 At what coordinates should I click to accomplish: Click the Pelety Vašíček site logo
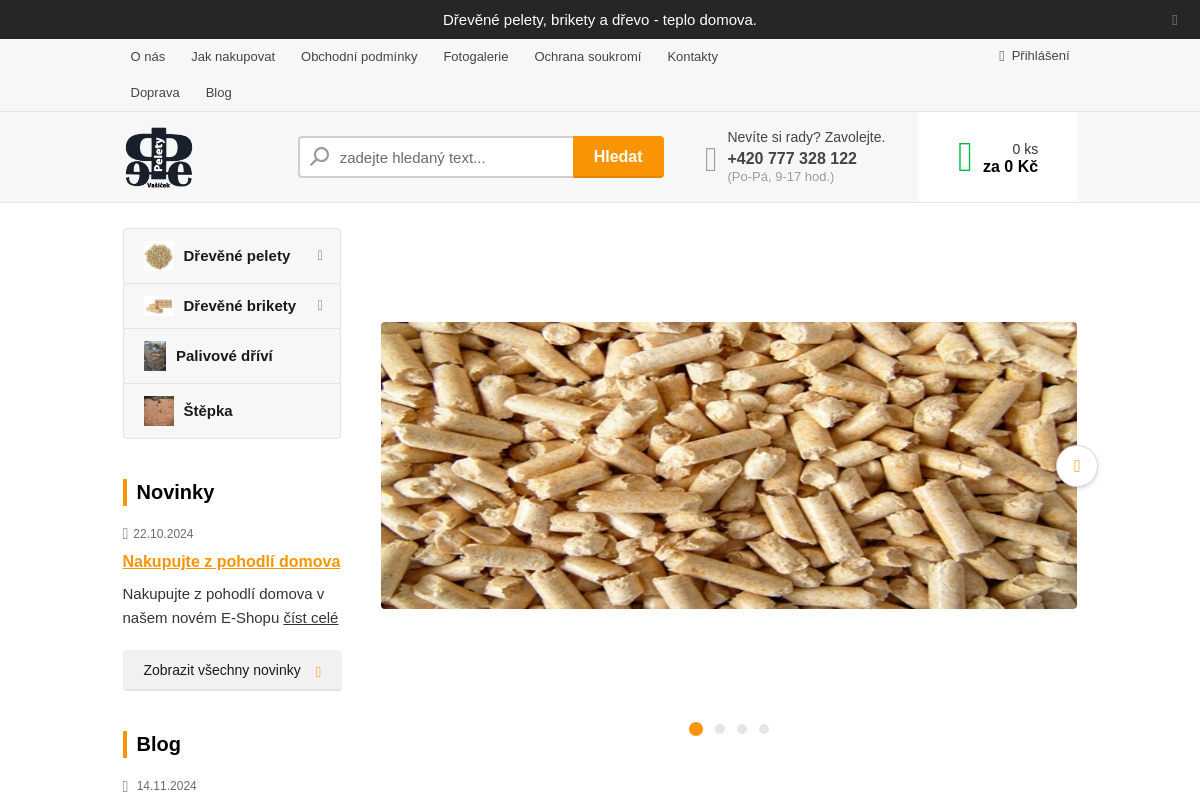(158, 157)
